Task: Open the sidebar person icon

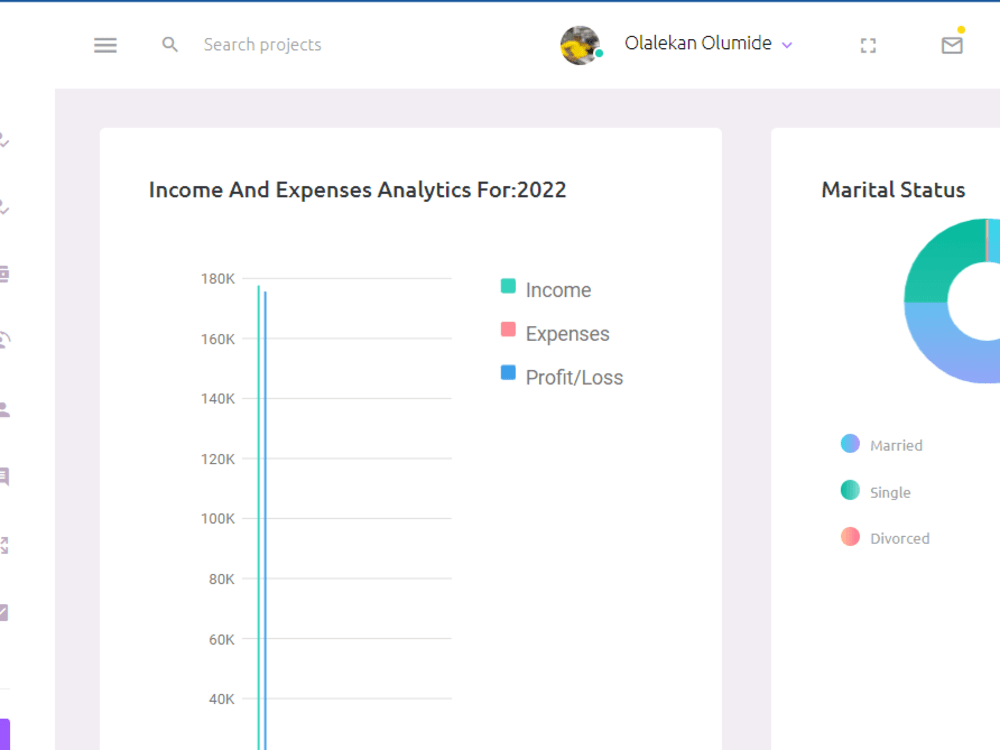Action: pyautogui.click(x=4, y=409)
